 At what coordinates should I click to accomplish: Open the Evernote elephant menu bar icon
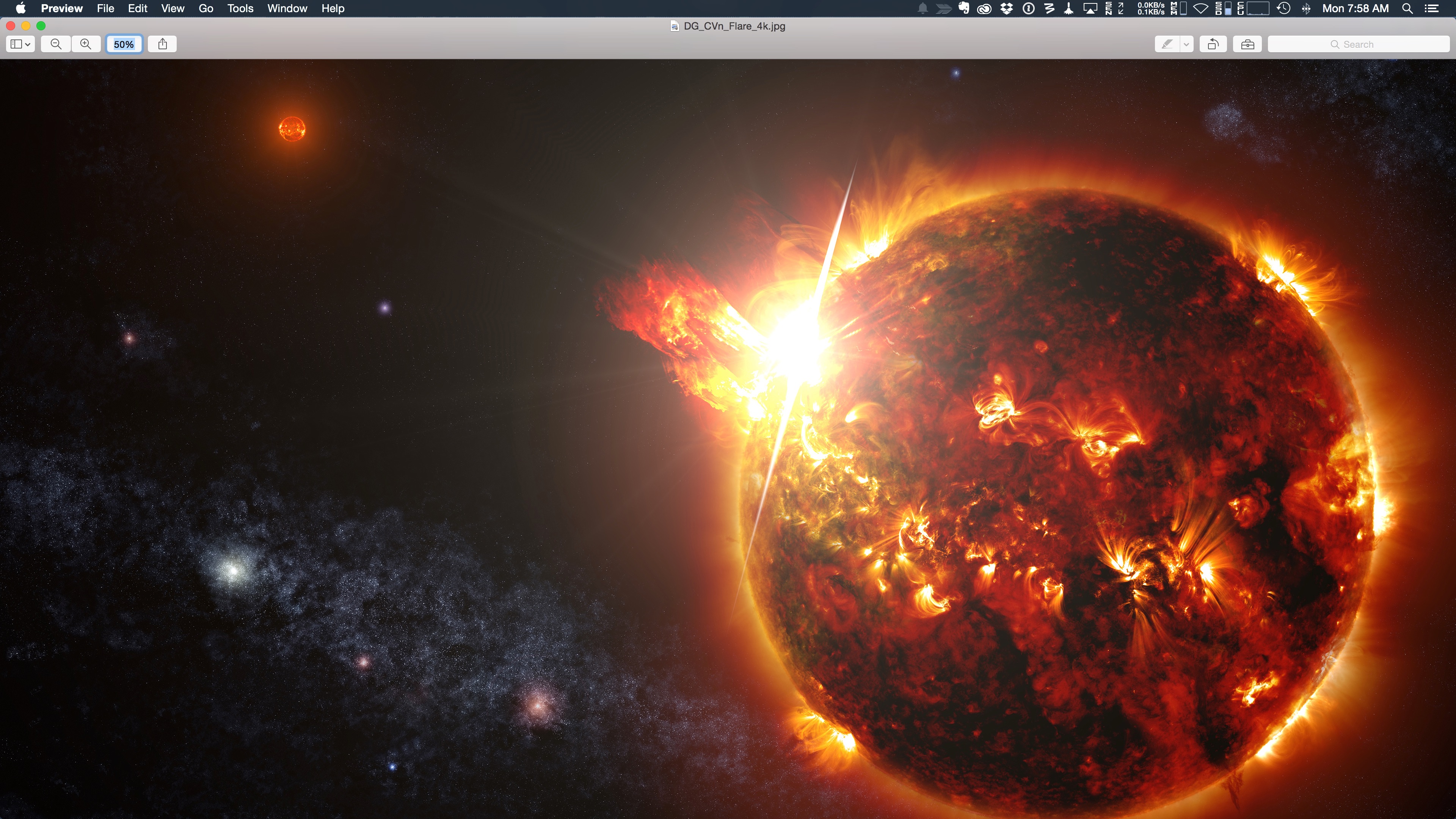point(964,8)
